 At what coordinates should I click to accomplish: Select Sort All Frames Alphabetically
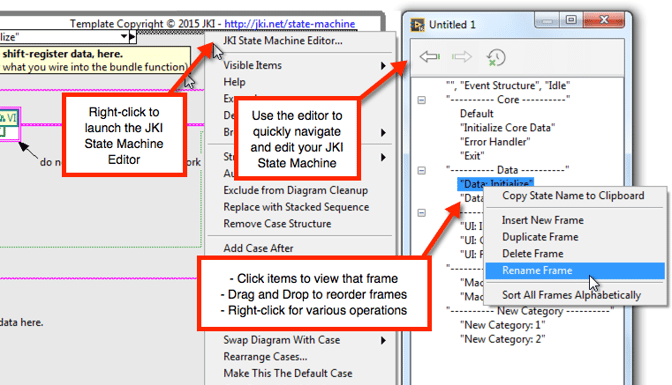pos(571,295)
